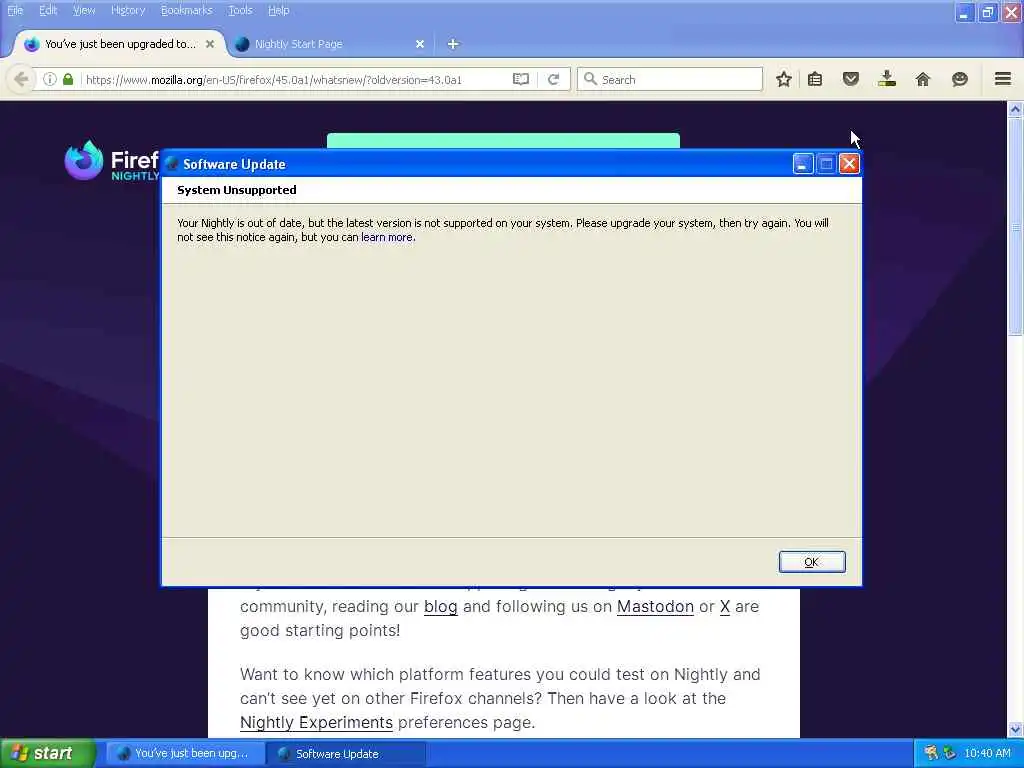Viewport: 1024px width, 768px height.
Task: Open the Windows Start button
Action: [48, 753]
